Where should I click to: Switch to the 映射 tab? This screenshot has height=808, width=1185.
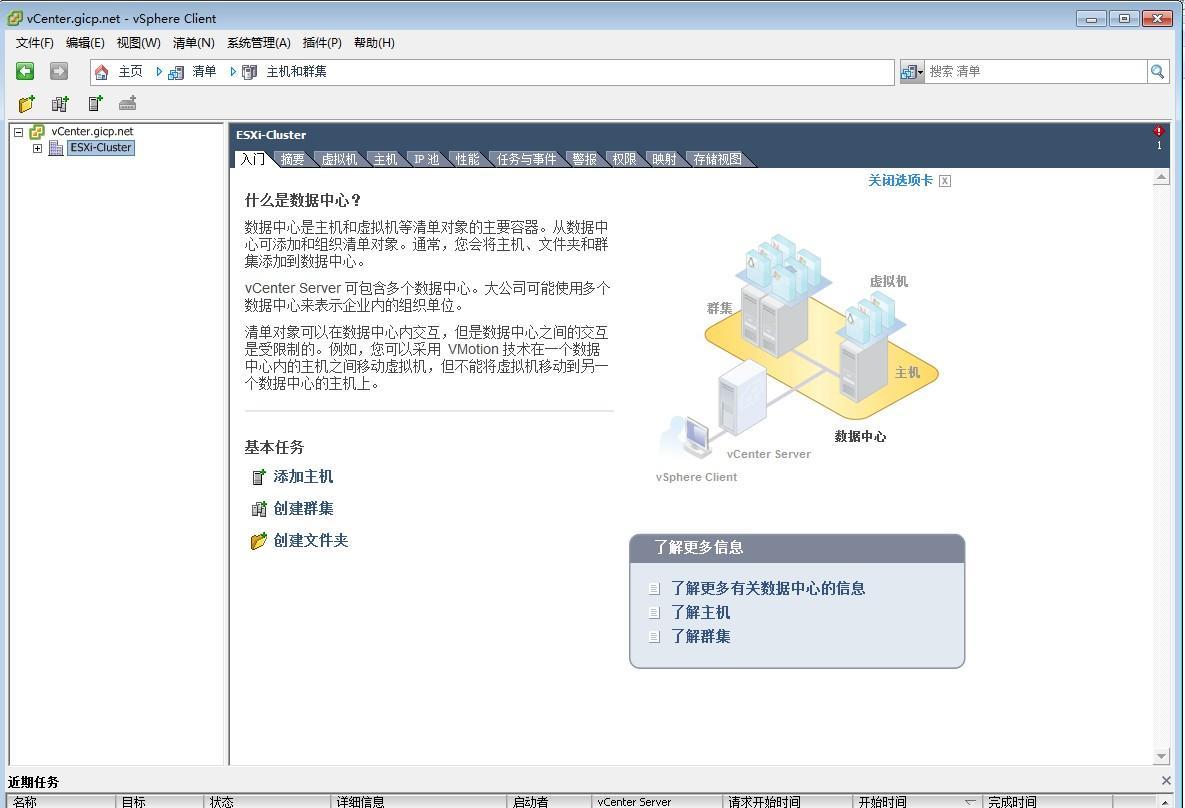pos(664,159)
